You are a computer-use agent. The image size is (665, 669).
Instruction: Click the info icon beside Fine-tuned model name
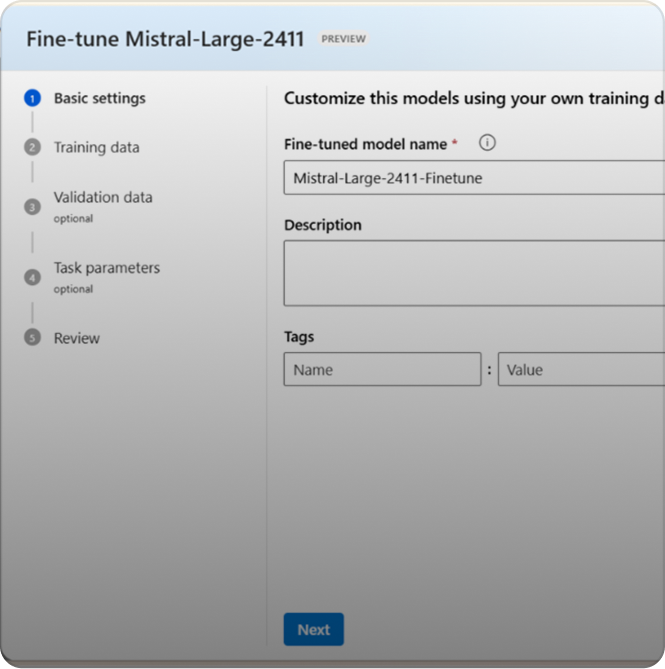[x=487, y=143]
